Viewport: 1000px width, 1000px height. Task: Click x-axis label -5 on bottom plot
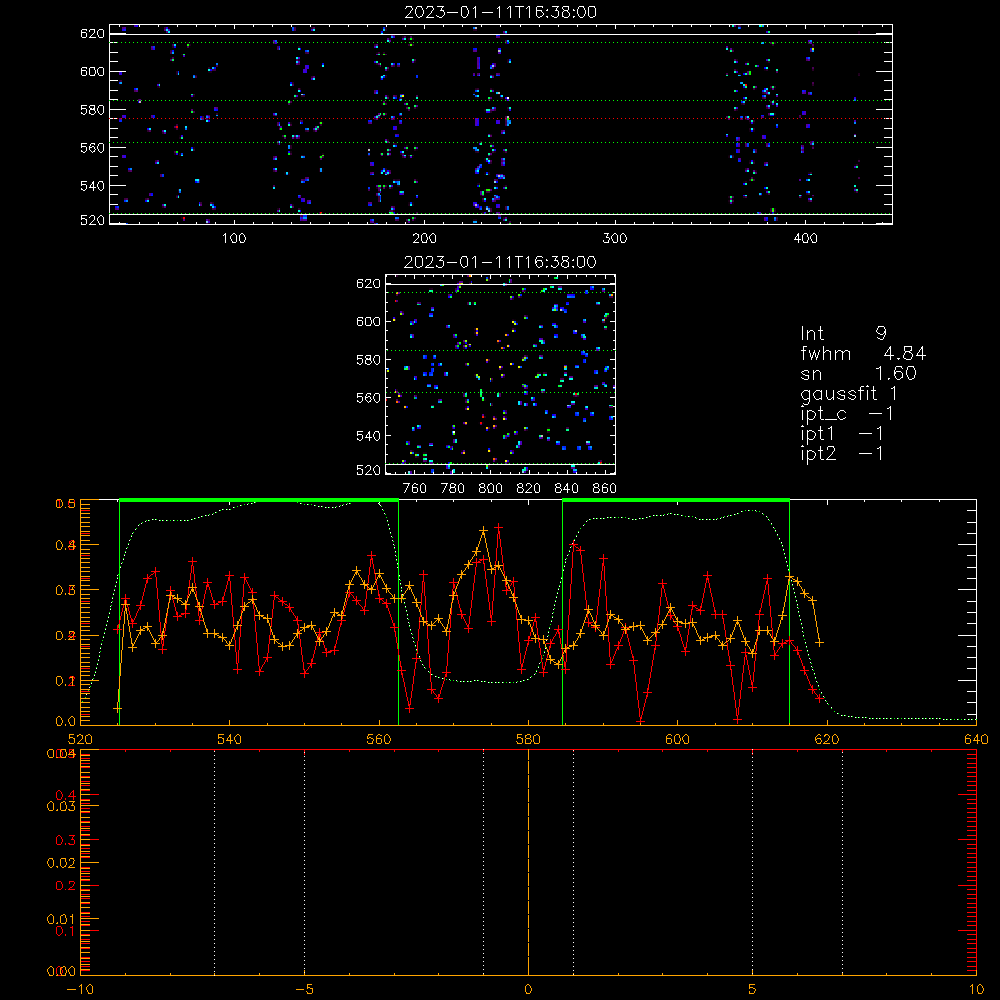click(x=304, y=990)
